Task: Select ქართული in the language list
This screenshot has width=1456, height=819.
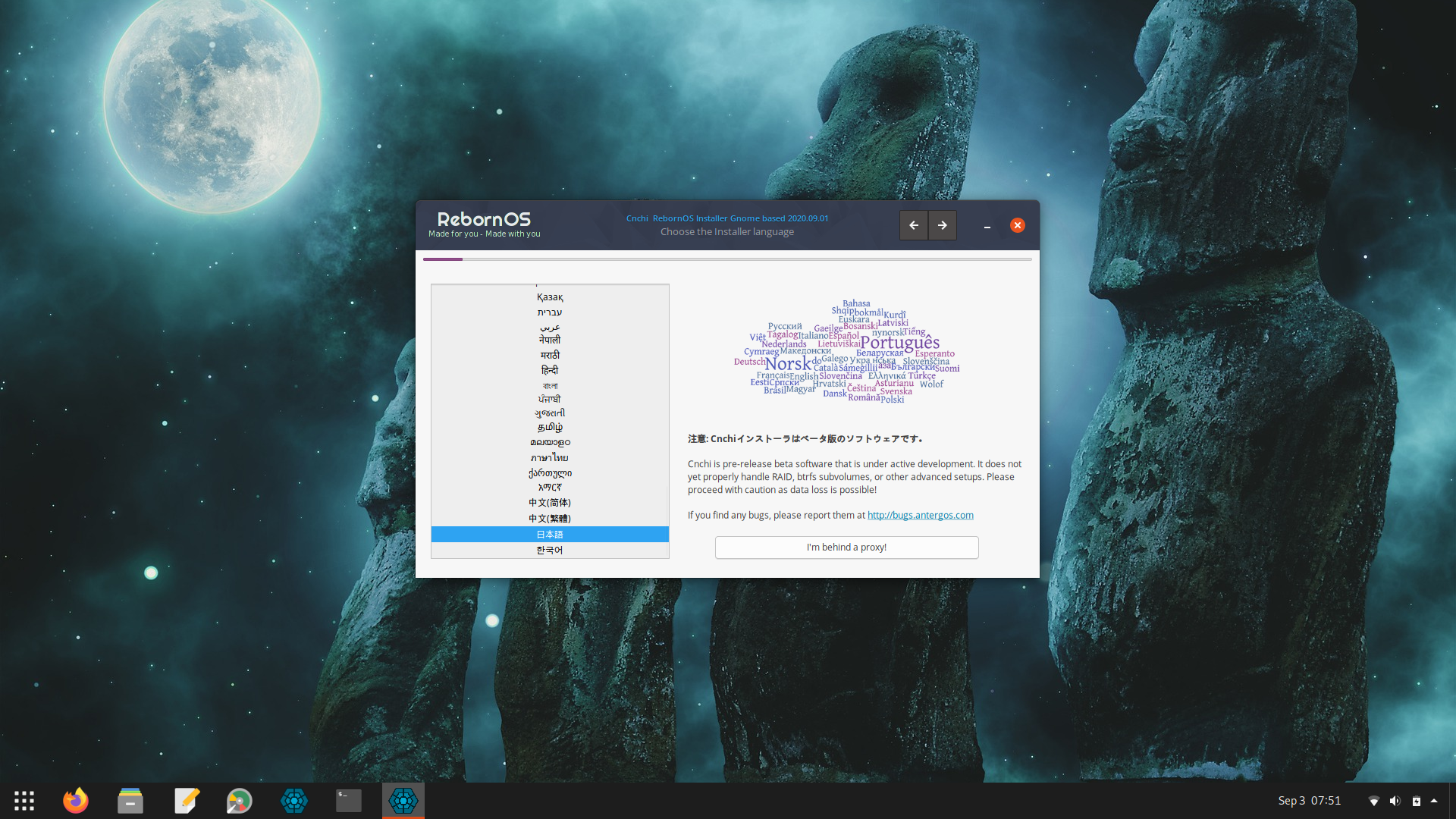Action: 550,472
